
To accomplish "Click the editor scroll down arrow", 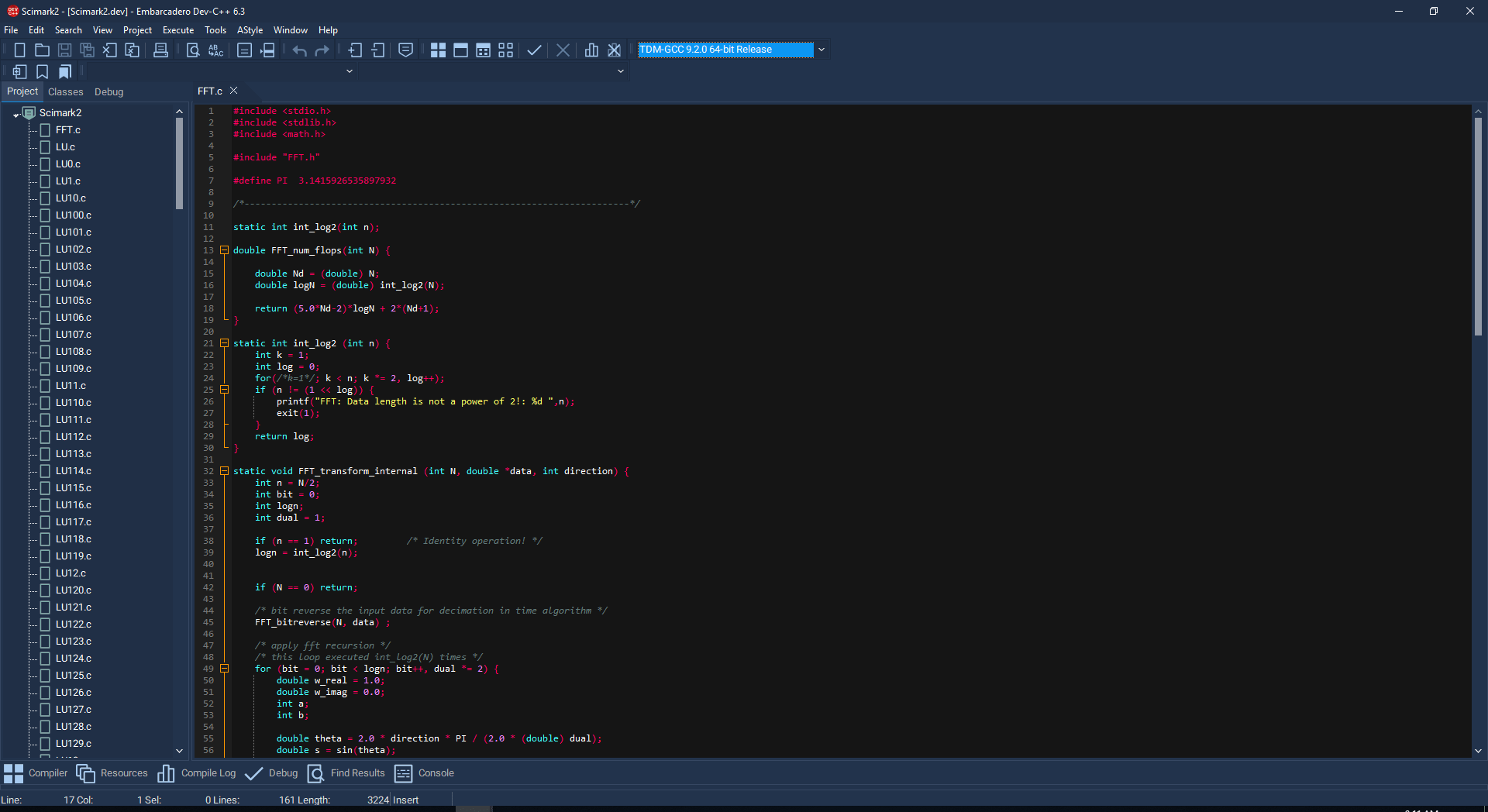I will (1478, 751).
